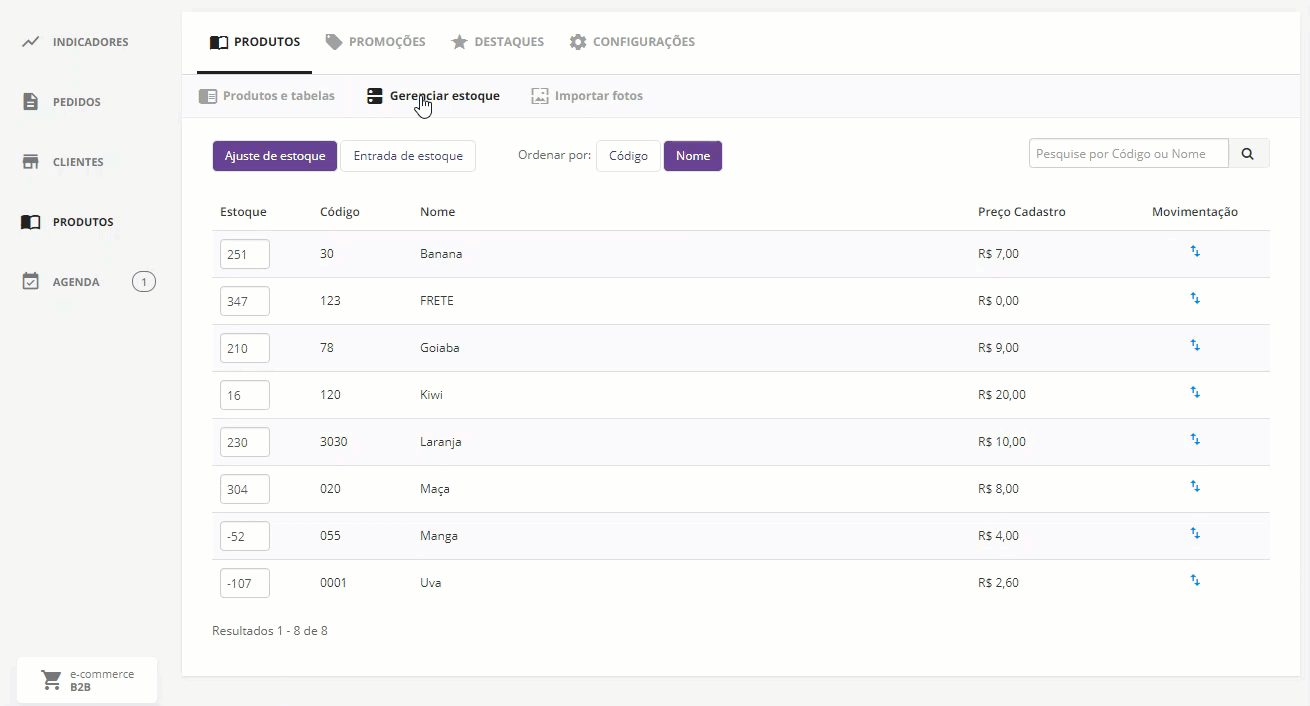Sort products by Nome
Image resolution: width=1310 pixels, height=706 pixels.
[x=692, y=156]
